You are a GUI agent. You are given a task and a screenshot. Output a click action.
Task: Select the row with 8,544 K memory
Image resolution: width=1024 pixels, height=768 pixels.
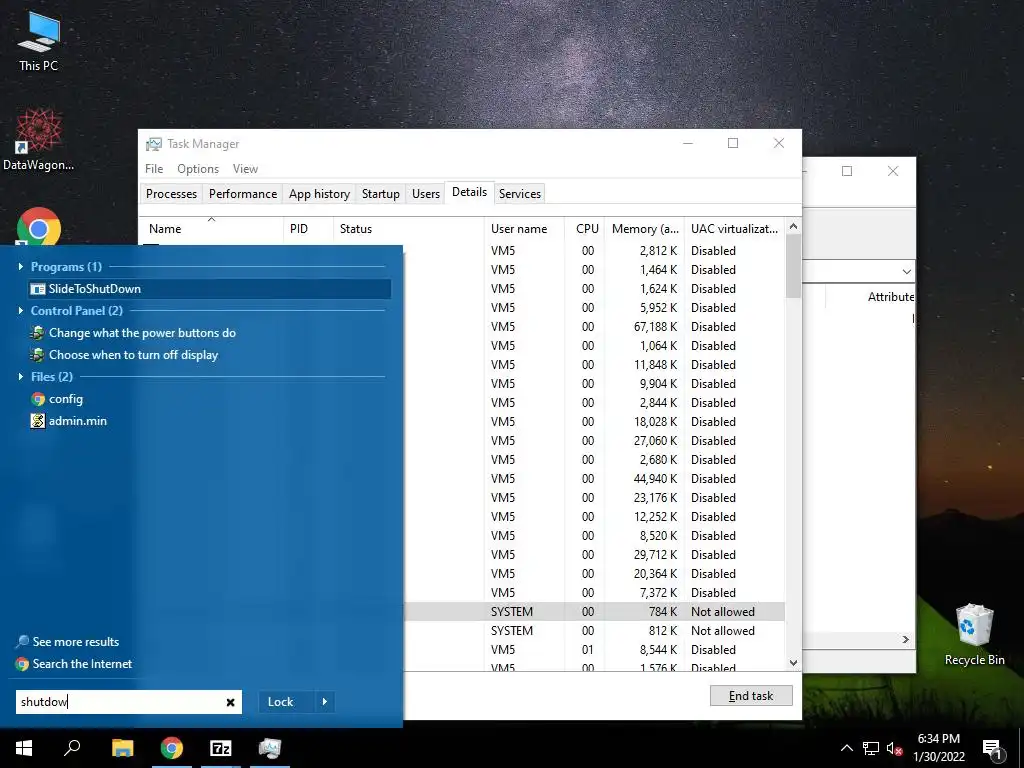click(594, 650)
